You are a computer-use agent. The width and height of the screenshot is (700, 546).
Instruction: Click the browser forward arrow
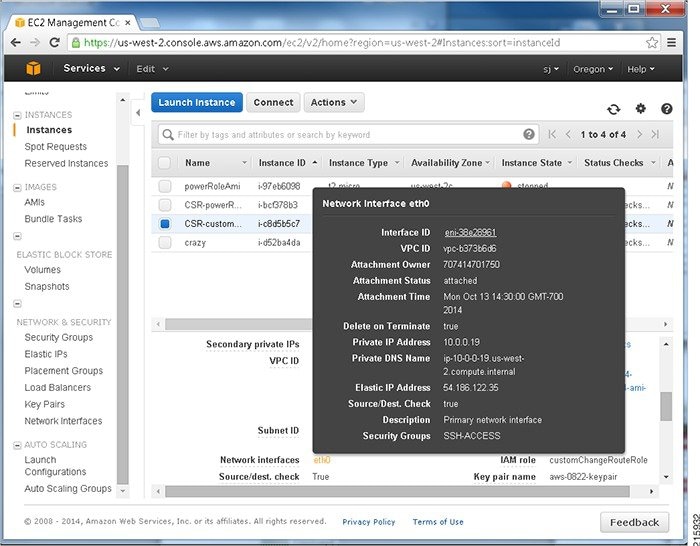coord(35,42)
